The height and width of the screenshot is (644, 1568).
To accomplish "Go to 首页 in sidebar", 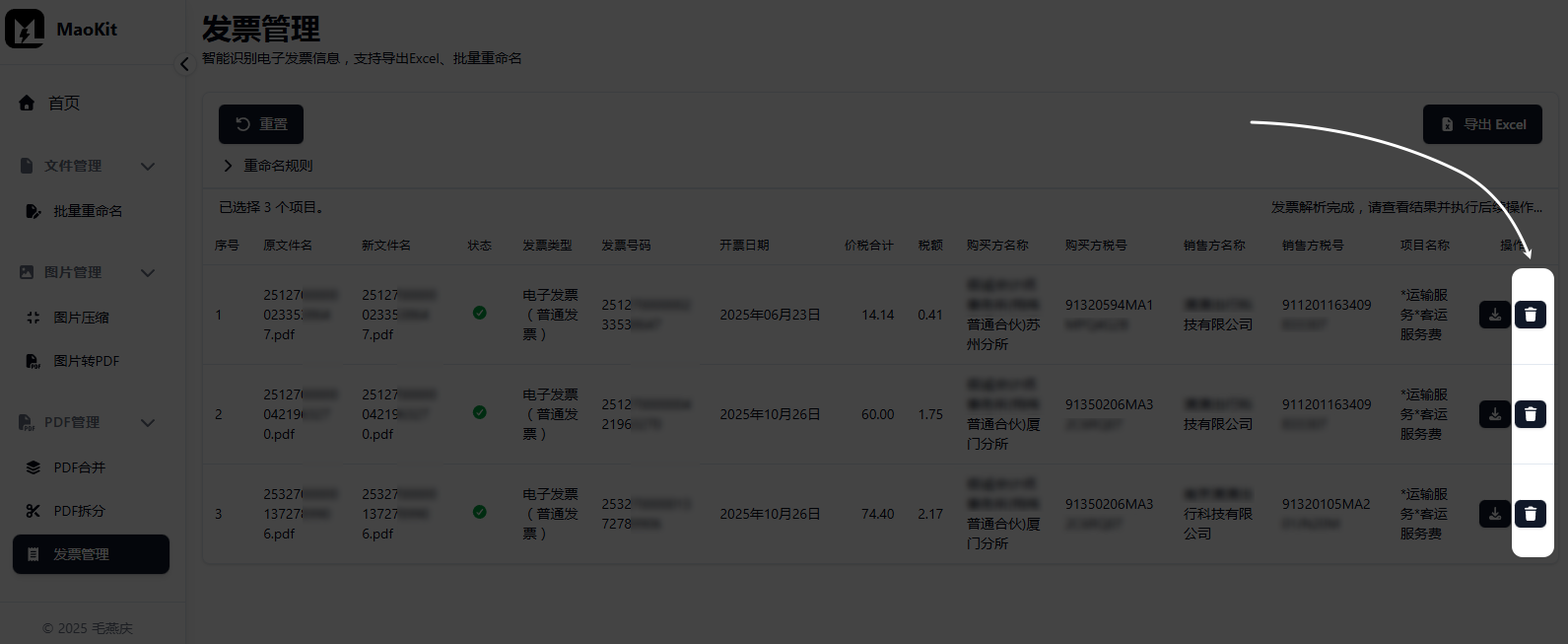I will pyautogui.click(x=63, y=103).
